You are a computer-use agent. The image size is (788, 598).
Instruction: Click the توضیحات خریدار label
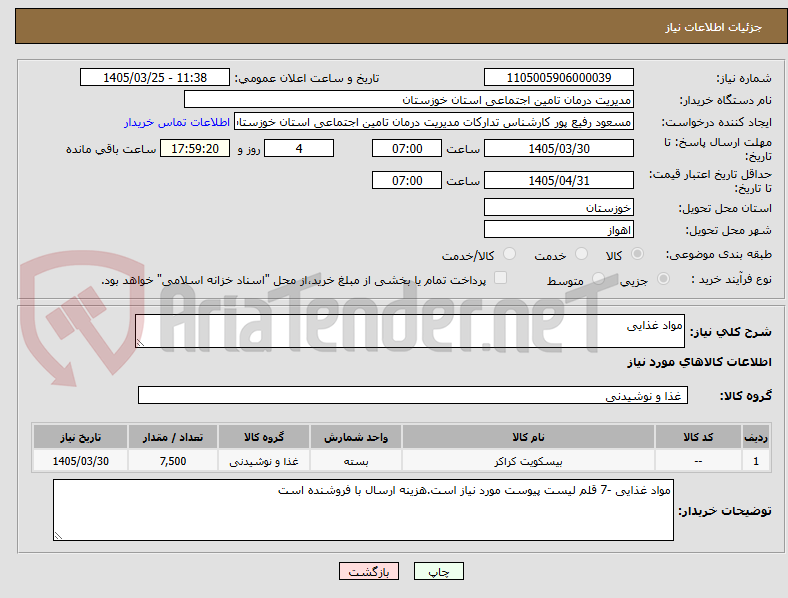pos(725,511)
